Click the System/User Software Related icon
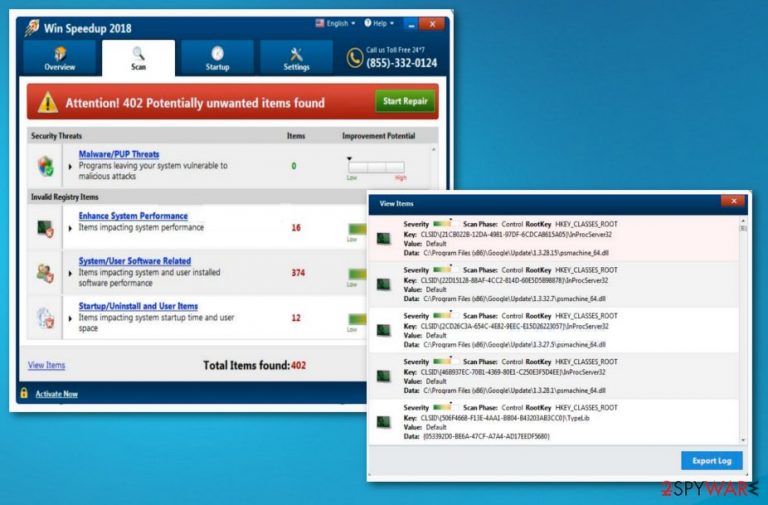 46,273
